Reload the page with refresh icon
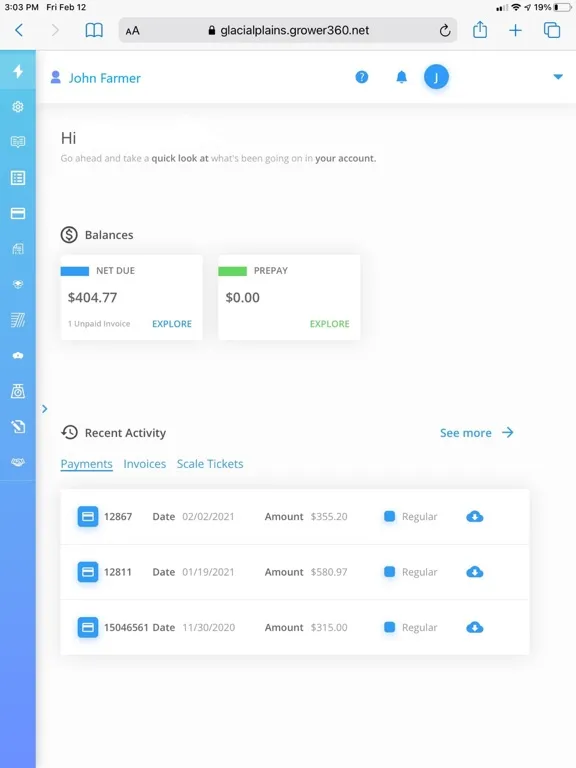576x768 pixels. [445, 31]
